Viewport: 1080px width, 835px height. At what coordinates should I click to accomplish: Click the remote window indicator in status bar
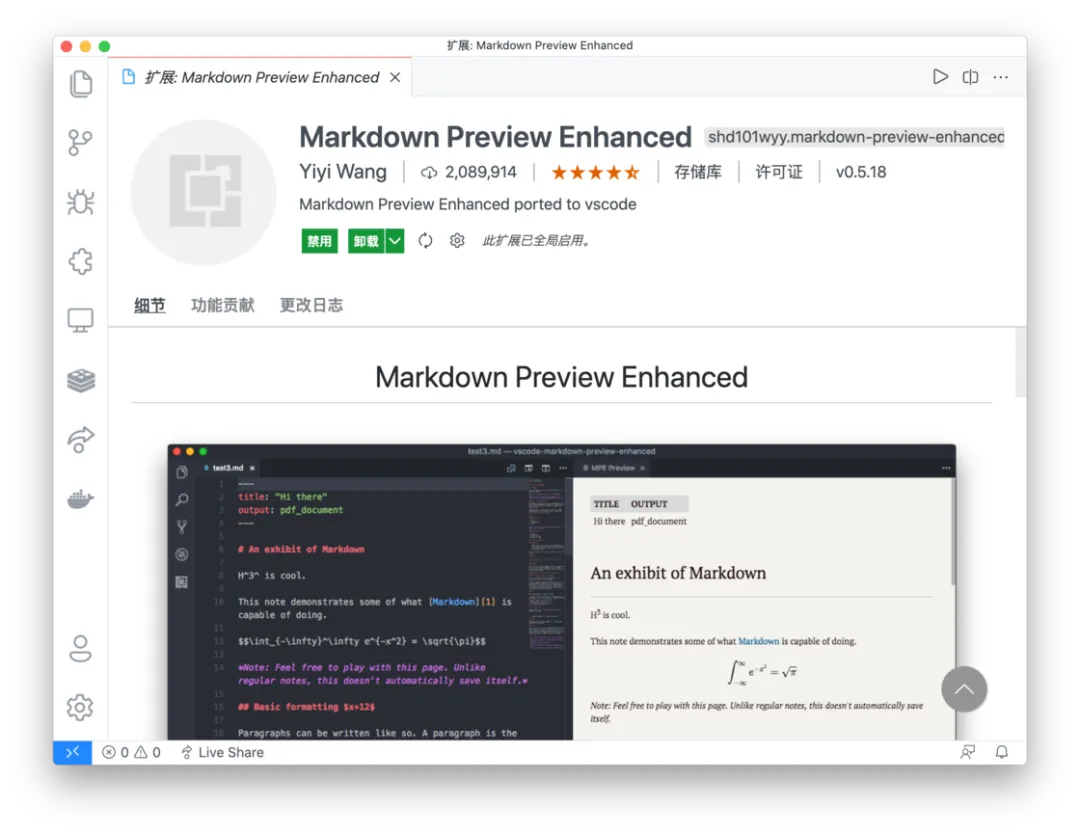point(72,752)
